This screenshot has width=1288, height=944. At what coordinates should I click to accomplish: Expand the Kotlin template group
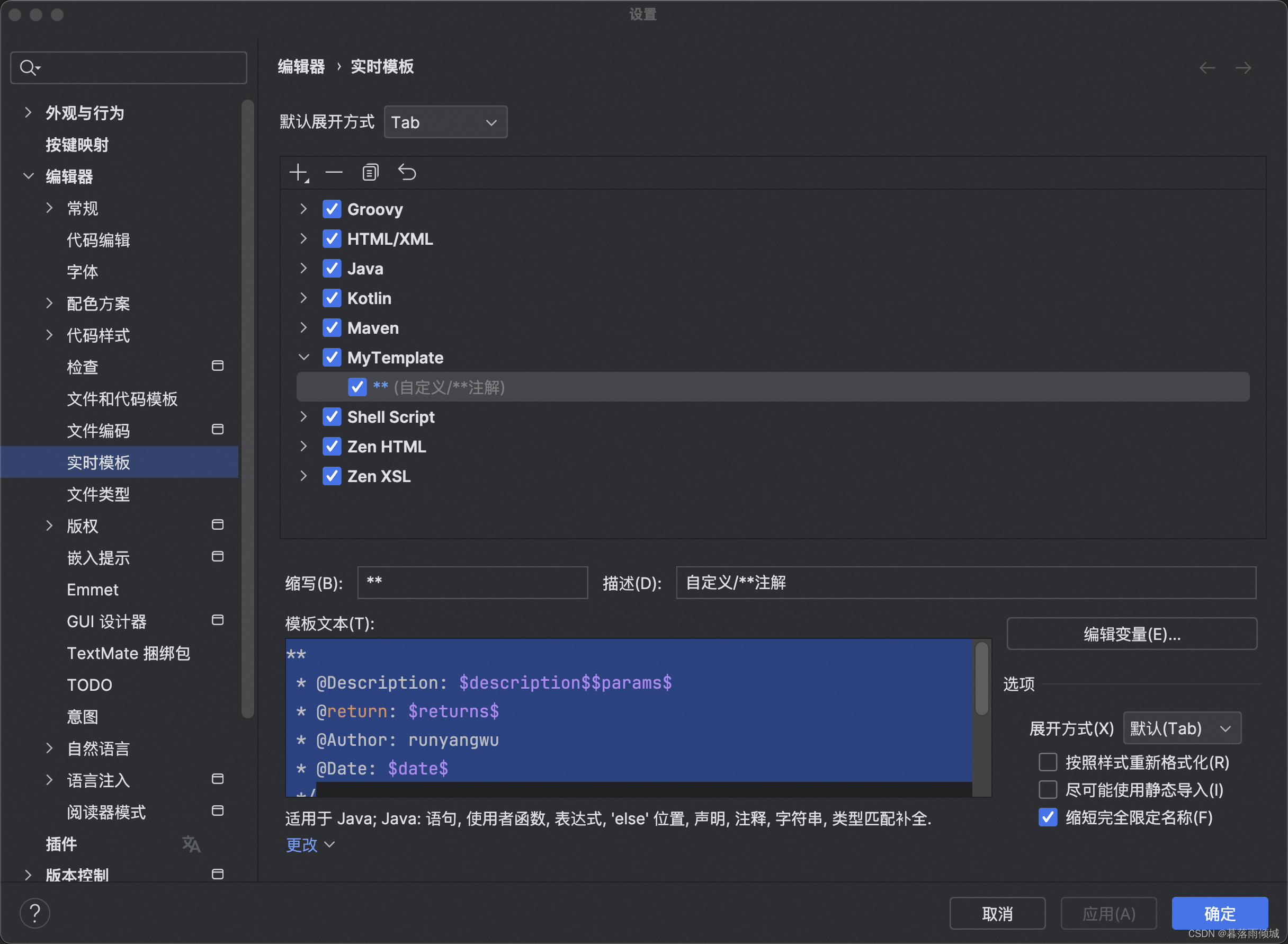[303, 298]
